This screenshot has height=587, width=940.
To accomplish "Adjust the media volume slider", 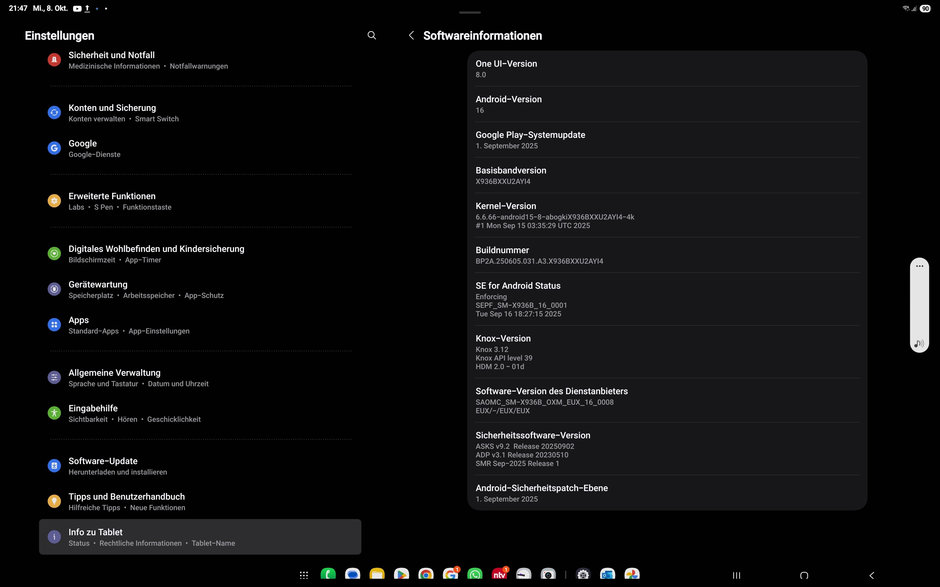I will (919, 305).
